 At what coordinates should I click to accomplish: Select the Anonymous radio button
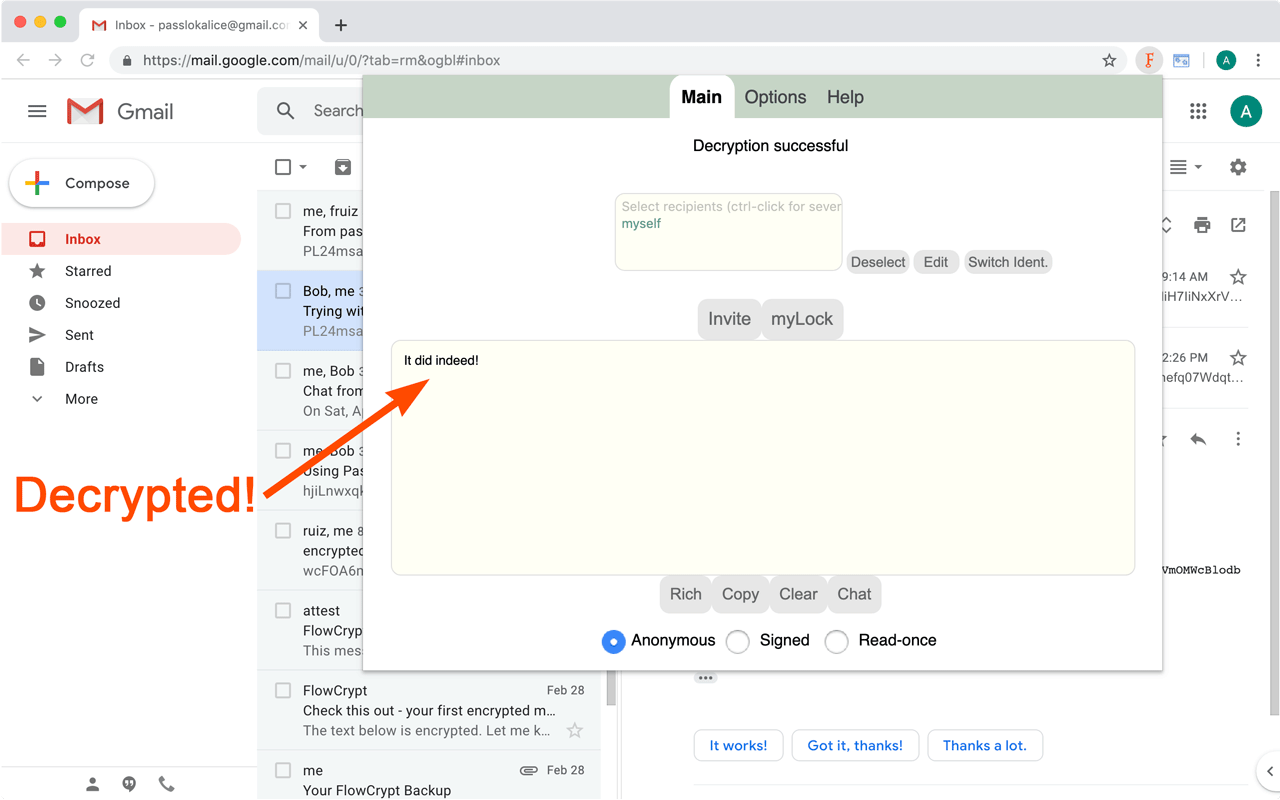tap(613, 641)
